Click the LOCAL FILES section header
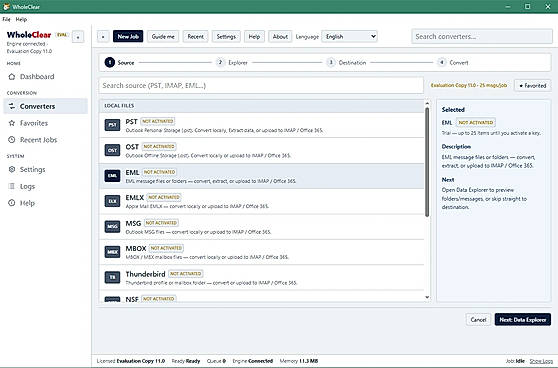The height and width of the screenshot is (368, 558). (x=261, y=106)
